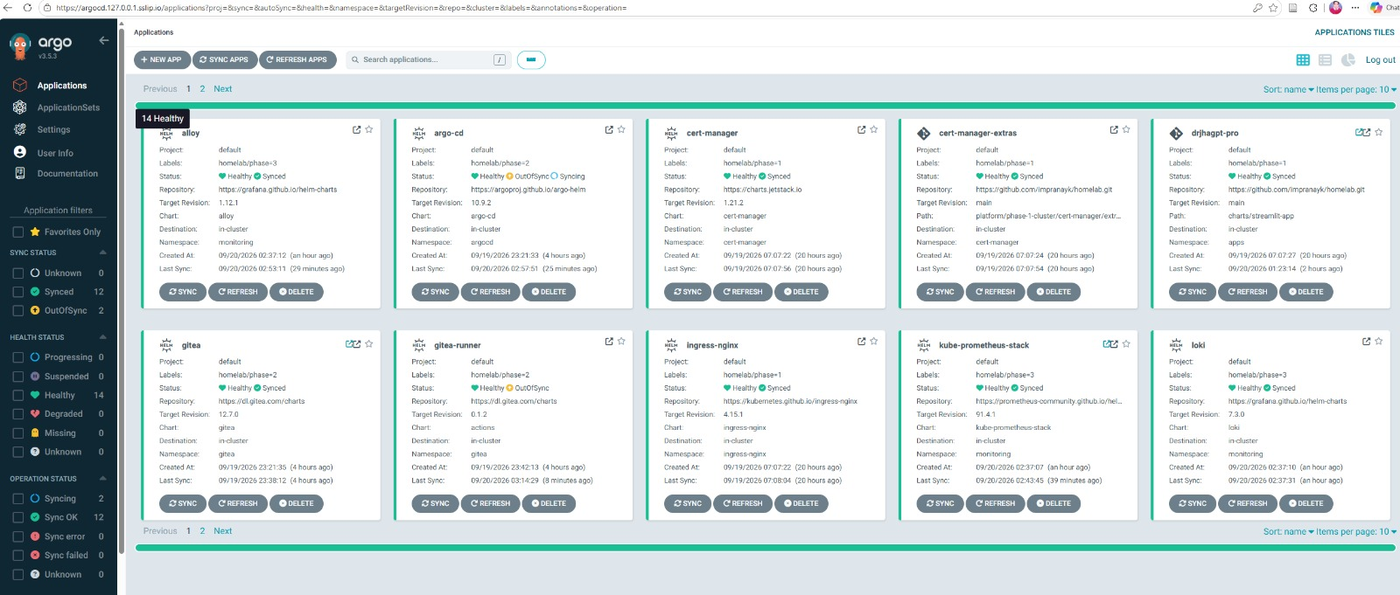Delete the kube-prometheus-stack application
1400x595 pixels.
pyautogui.click(x=1053, y=504)
